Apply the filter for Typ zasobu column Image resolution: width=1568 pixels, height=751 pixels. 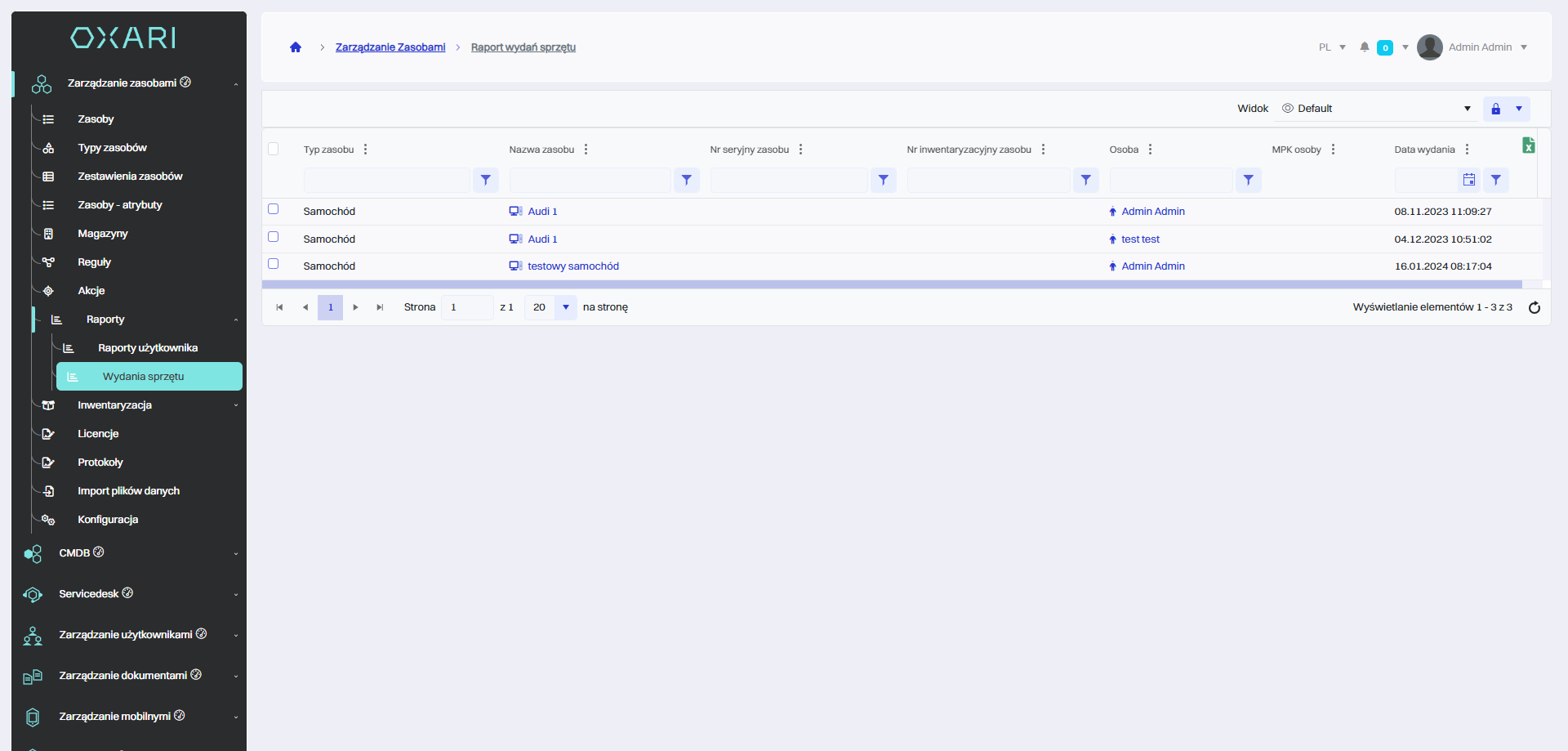pos(486,180)
